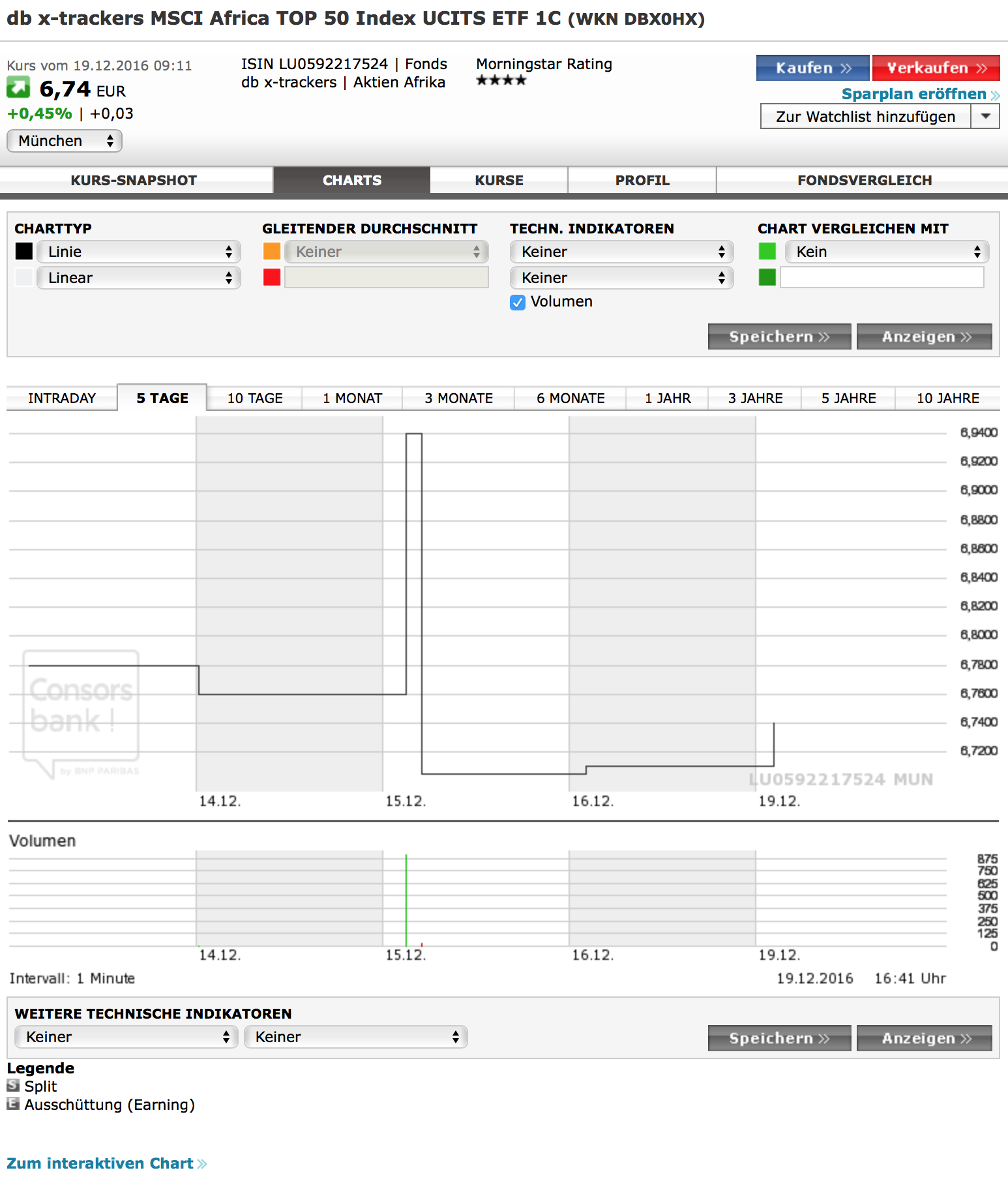Switch to the Profil tab
This screenshot has height=1196, width=1008.
(642, 181)
